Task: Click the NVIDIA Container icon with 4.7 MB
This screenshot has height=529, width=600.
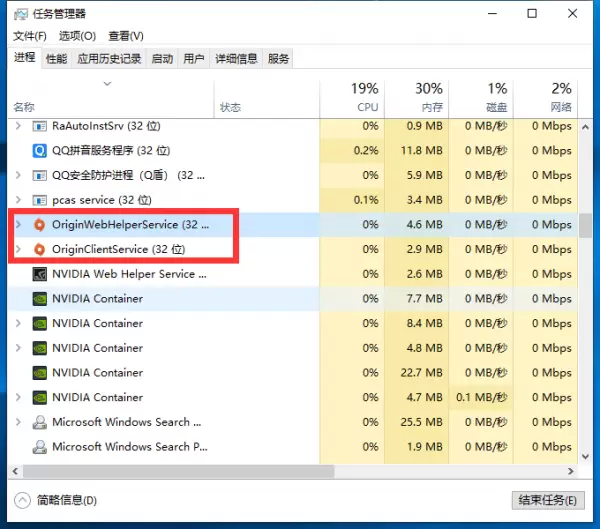Action: click(39, 397)
